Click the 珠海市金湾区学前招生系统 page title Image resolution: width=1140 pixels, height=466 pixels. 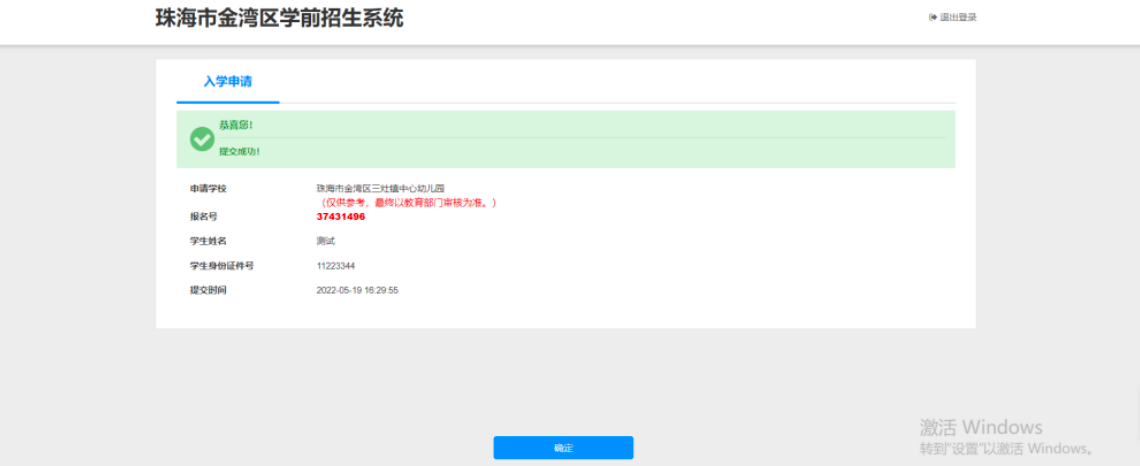[280, 18]
